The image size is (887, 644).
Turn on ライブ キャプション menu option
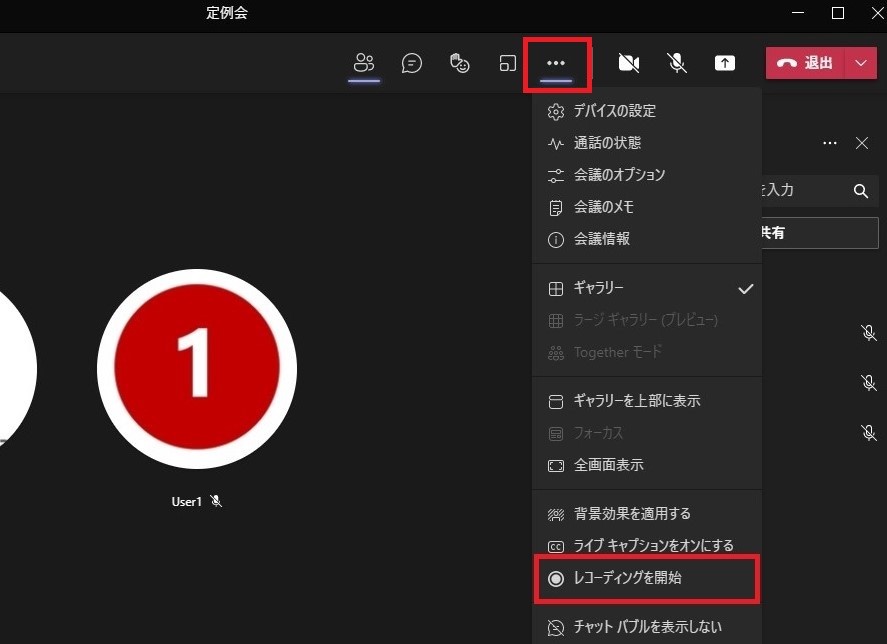(x=647, y=546)
